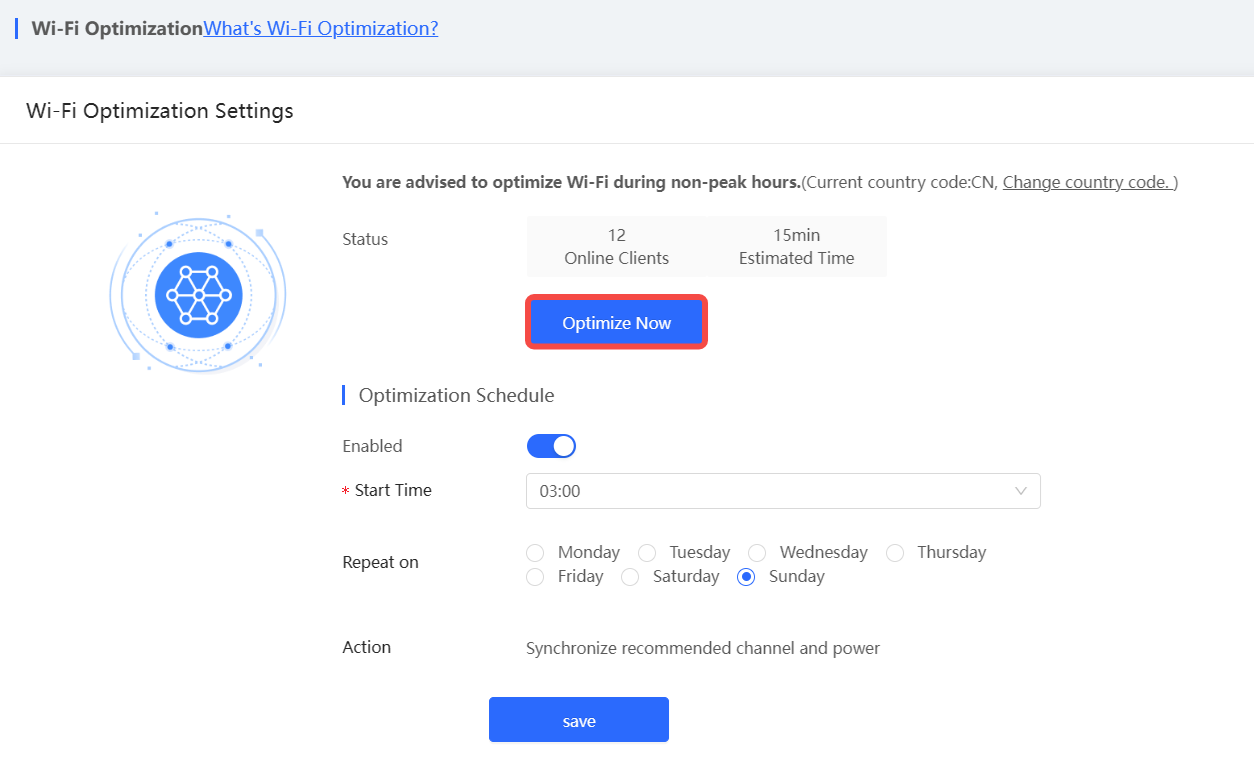
Task: Click the 15min Estimated Time status box
Action: point(795,246)
